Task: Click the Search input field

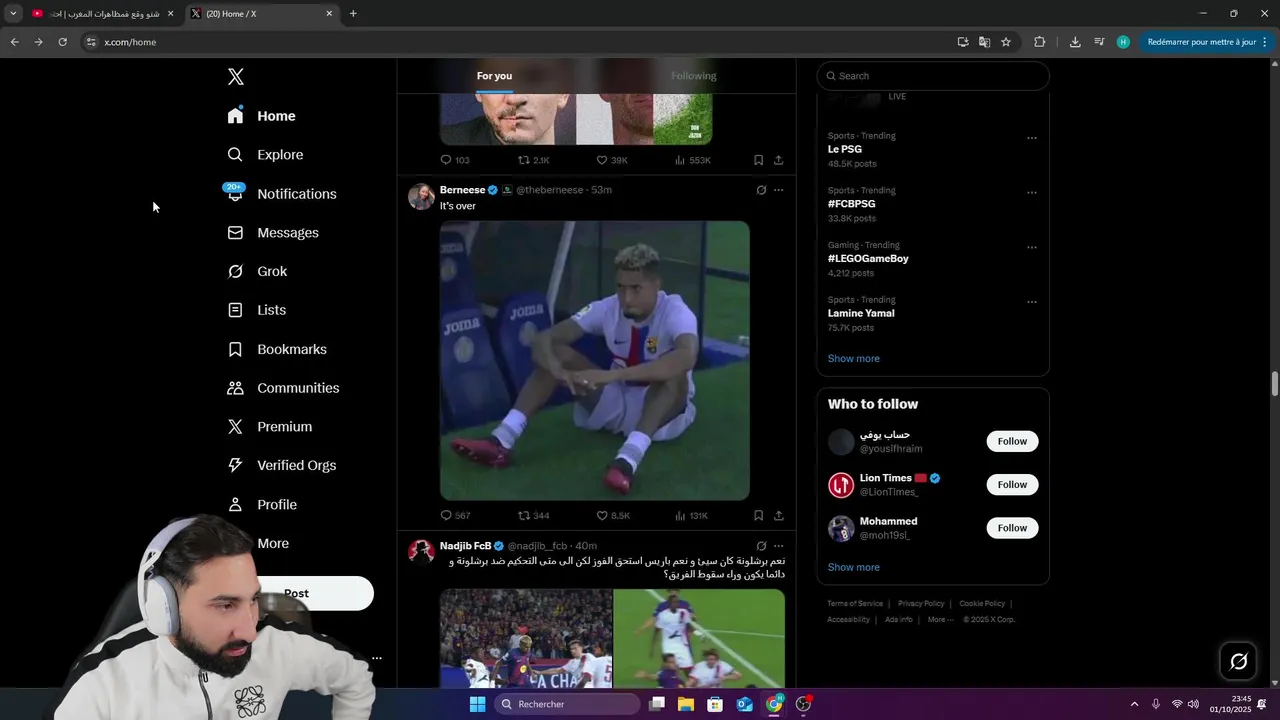Action: coord(933,76)
